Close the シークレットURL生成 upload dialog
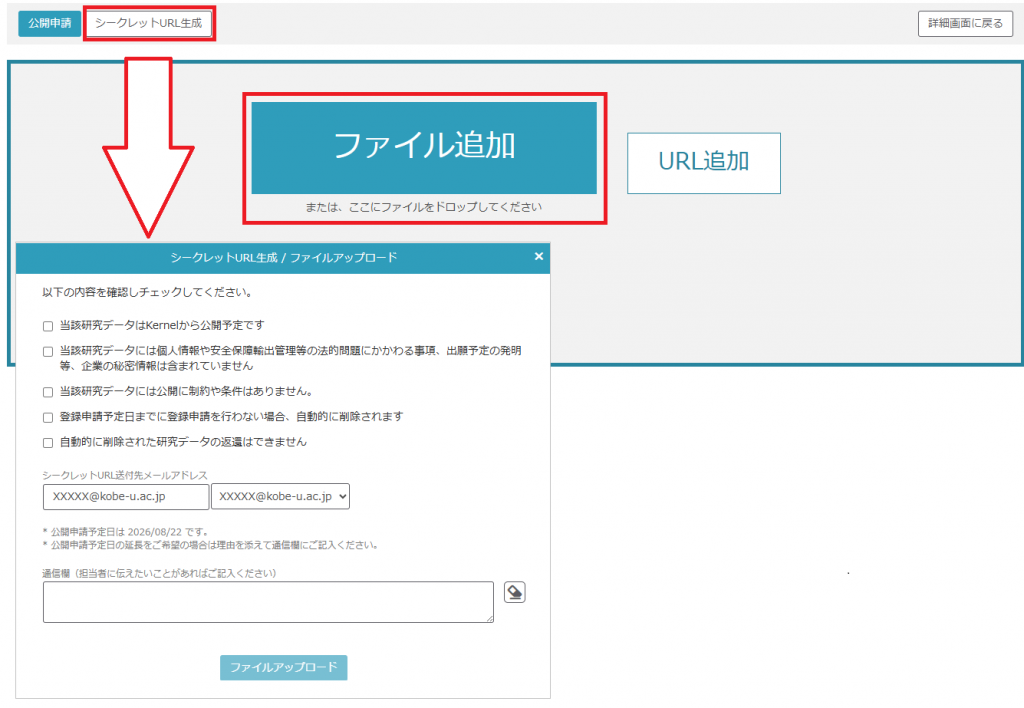Screen dimensions: 1024x708 pos(539,257)
